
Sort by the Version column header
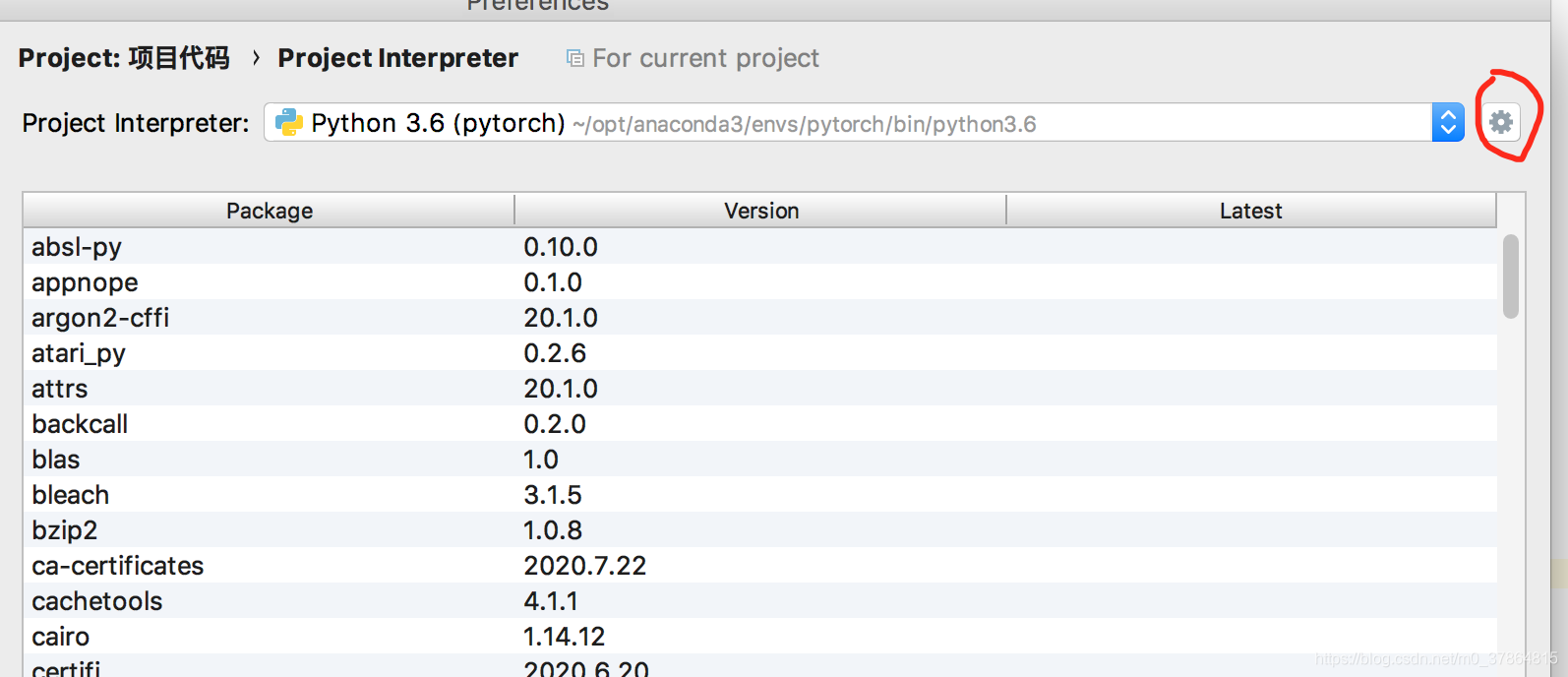click(x=760, y=211)
